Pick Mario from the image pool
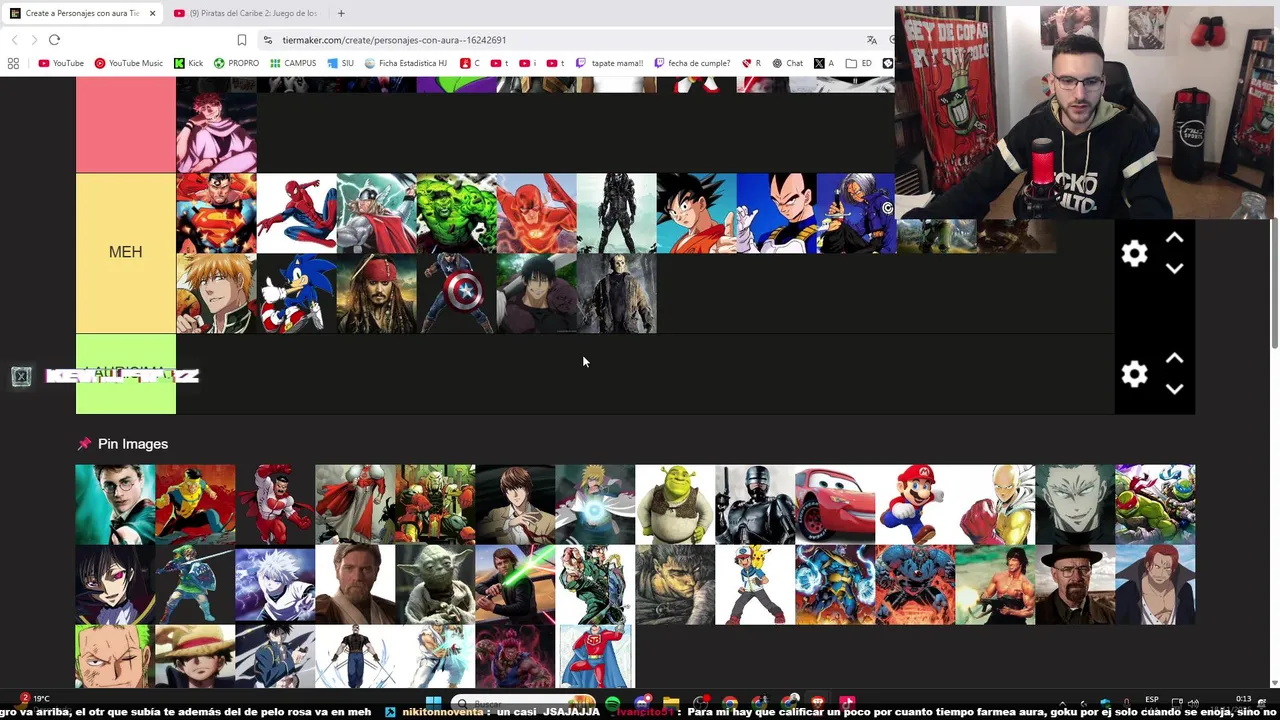Image resolution: width=1280 pixels, height=720 pixels. (x=915, y=504)
